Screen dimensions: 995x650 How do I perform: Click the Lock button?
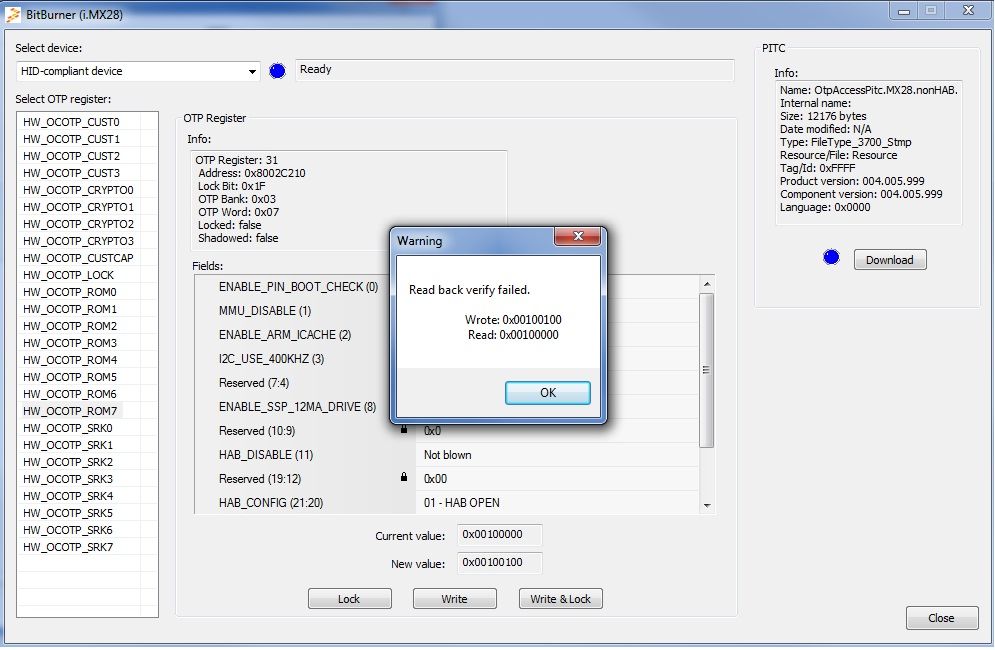(x=350, y=599)
